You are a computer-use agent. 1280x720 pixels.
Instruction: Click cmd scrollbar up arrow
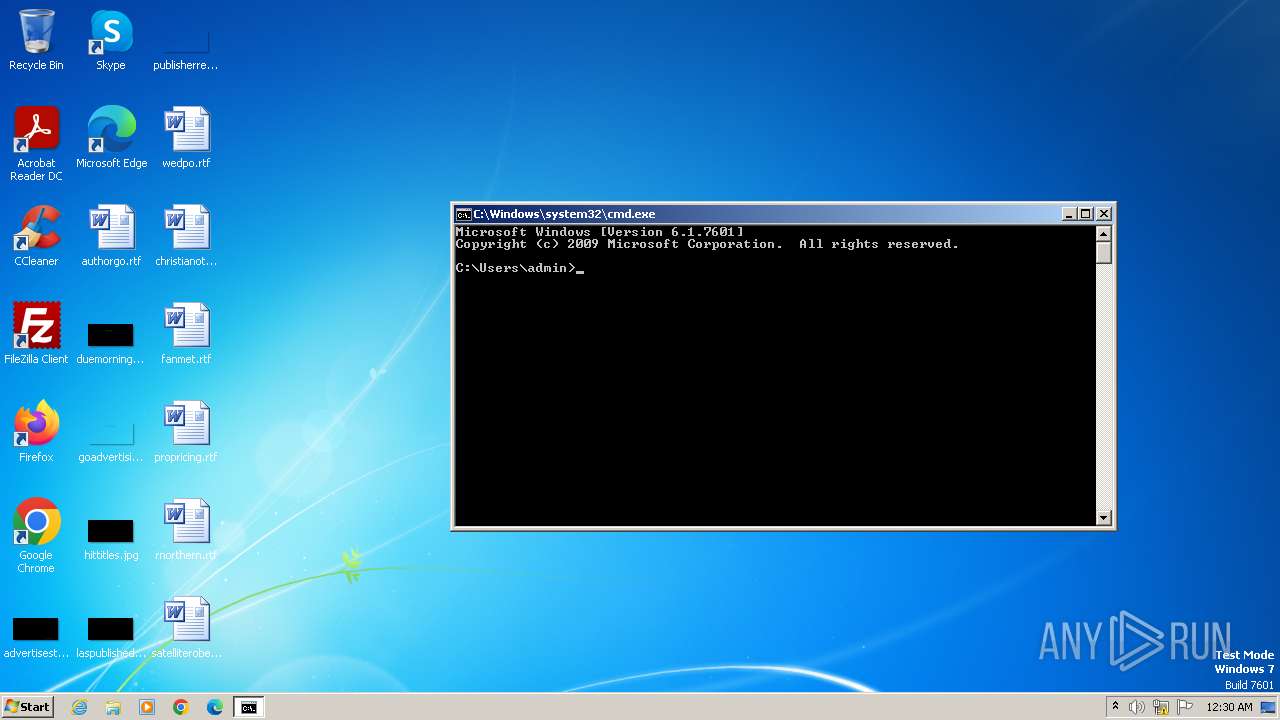click(1104, 234)
